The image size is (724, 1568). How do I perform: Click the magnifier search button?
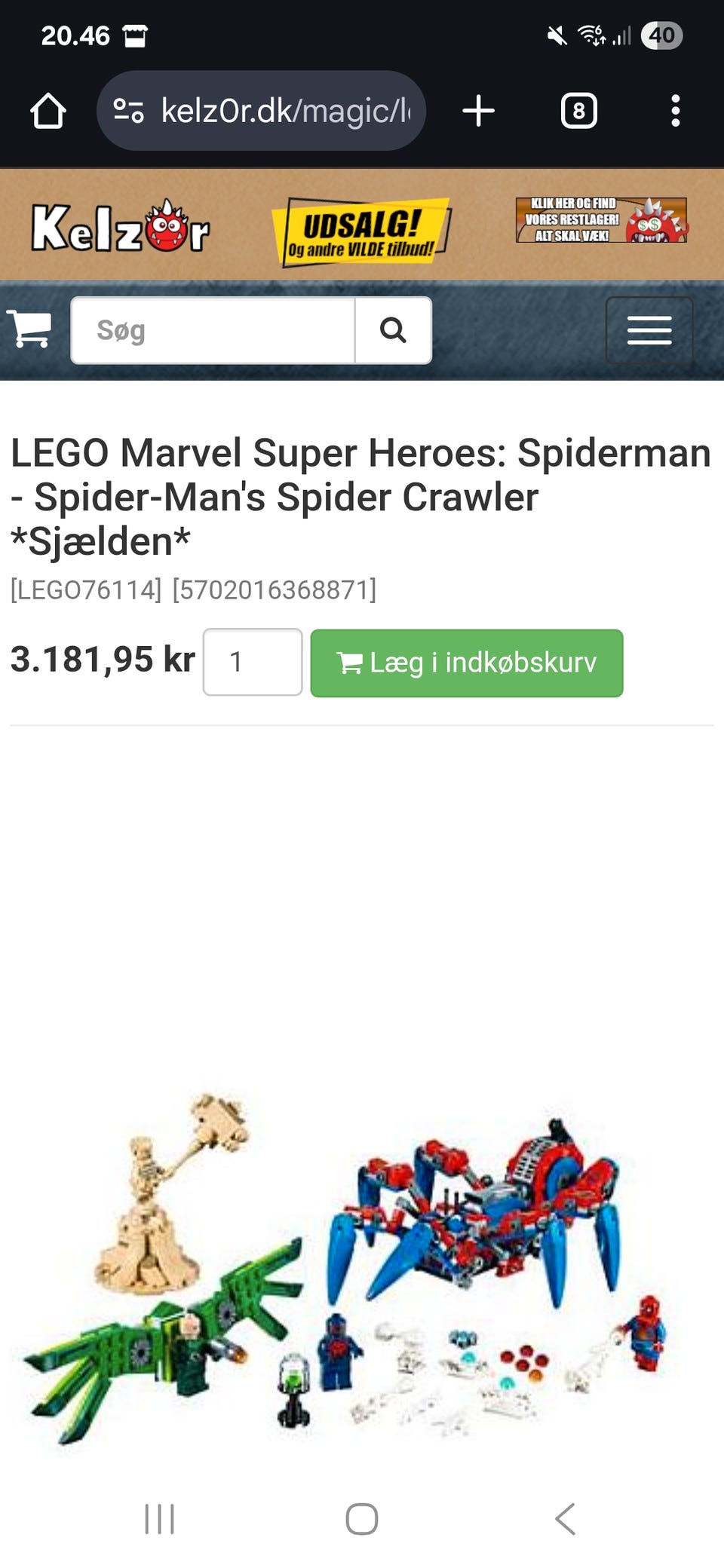(x=393, y=330)
